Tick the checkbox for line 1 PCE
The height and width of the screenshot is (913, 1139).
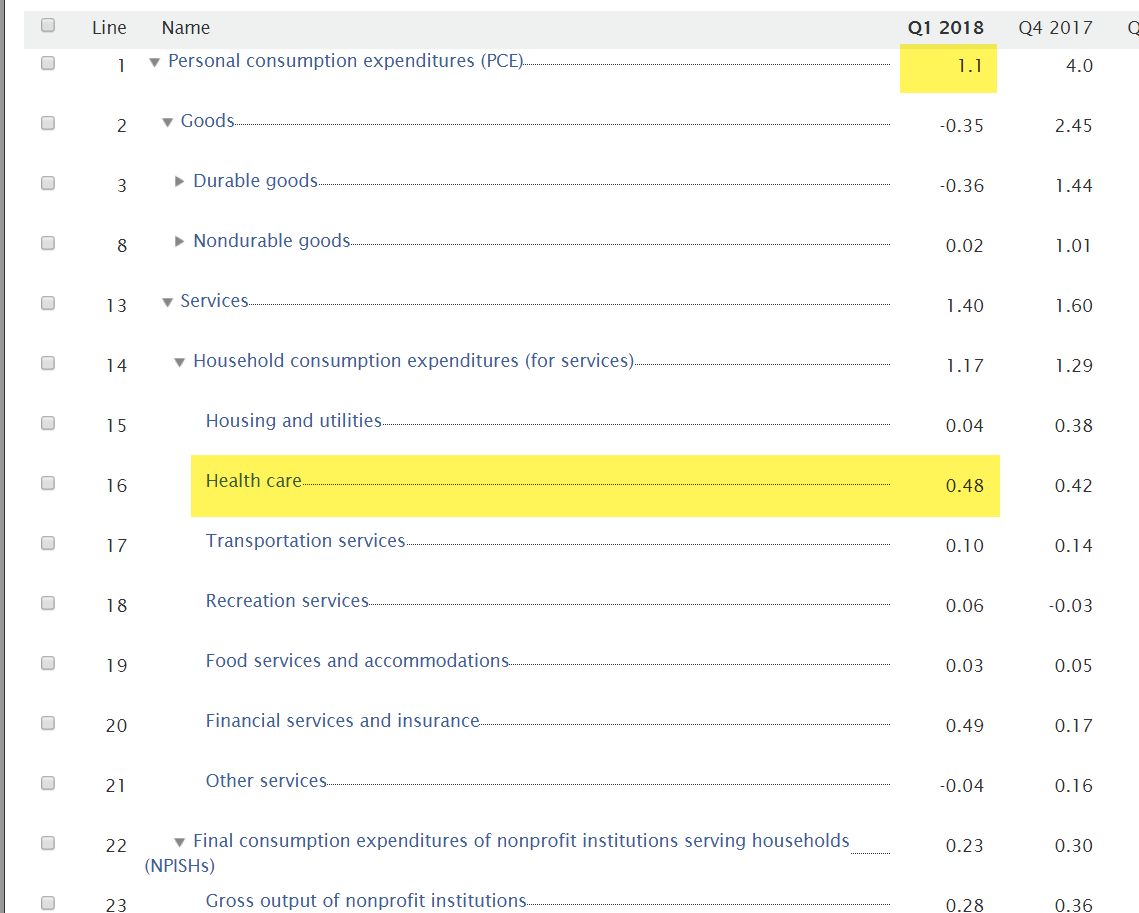pyautogui.click(x=48, y=63)
